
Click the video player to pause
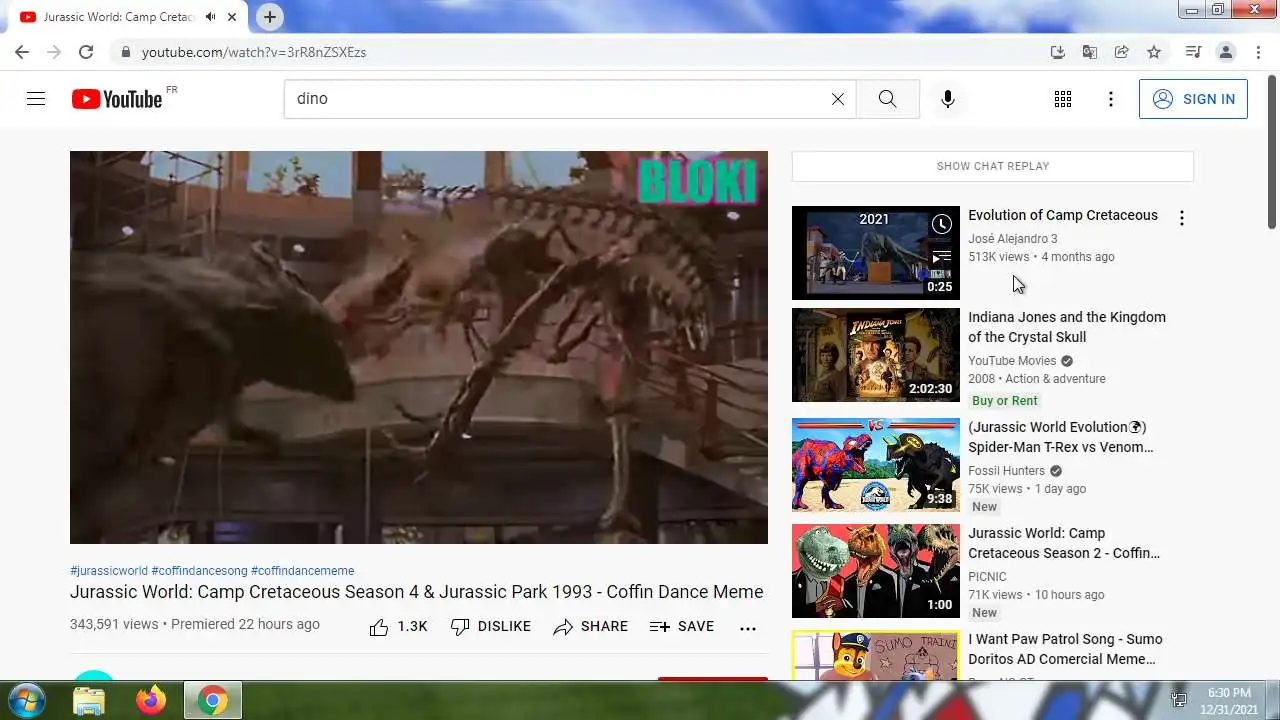pyautogui.click(x=419, y=348)
